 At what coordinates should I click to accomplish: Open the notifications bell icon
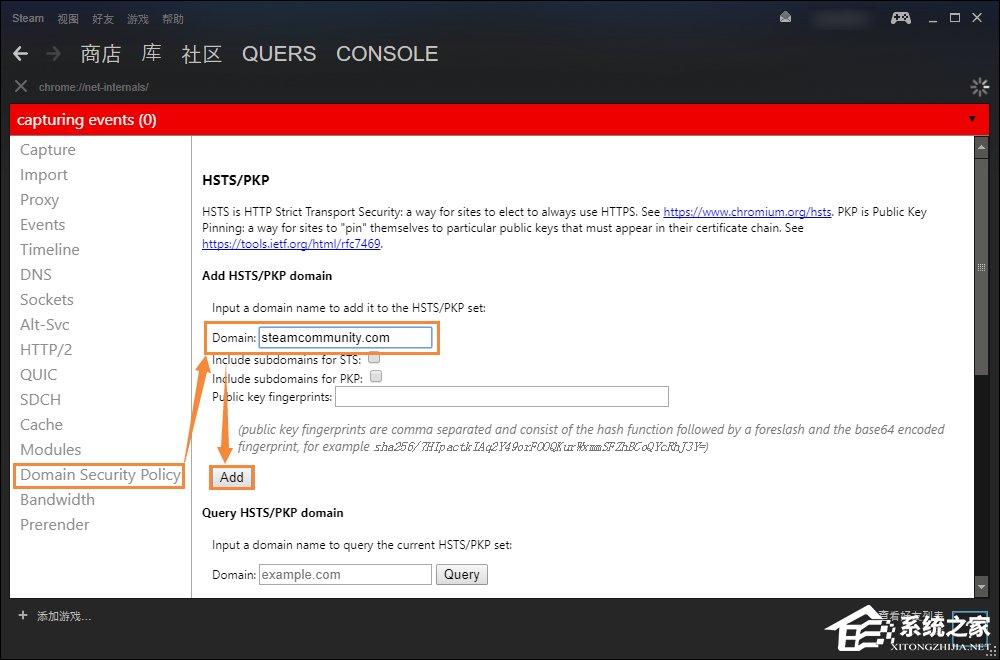[x=785, y=17]
